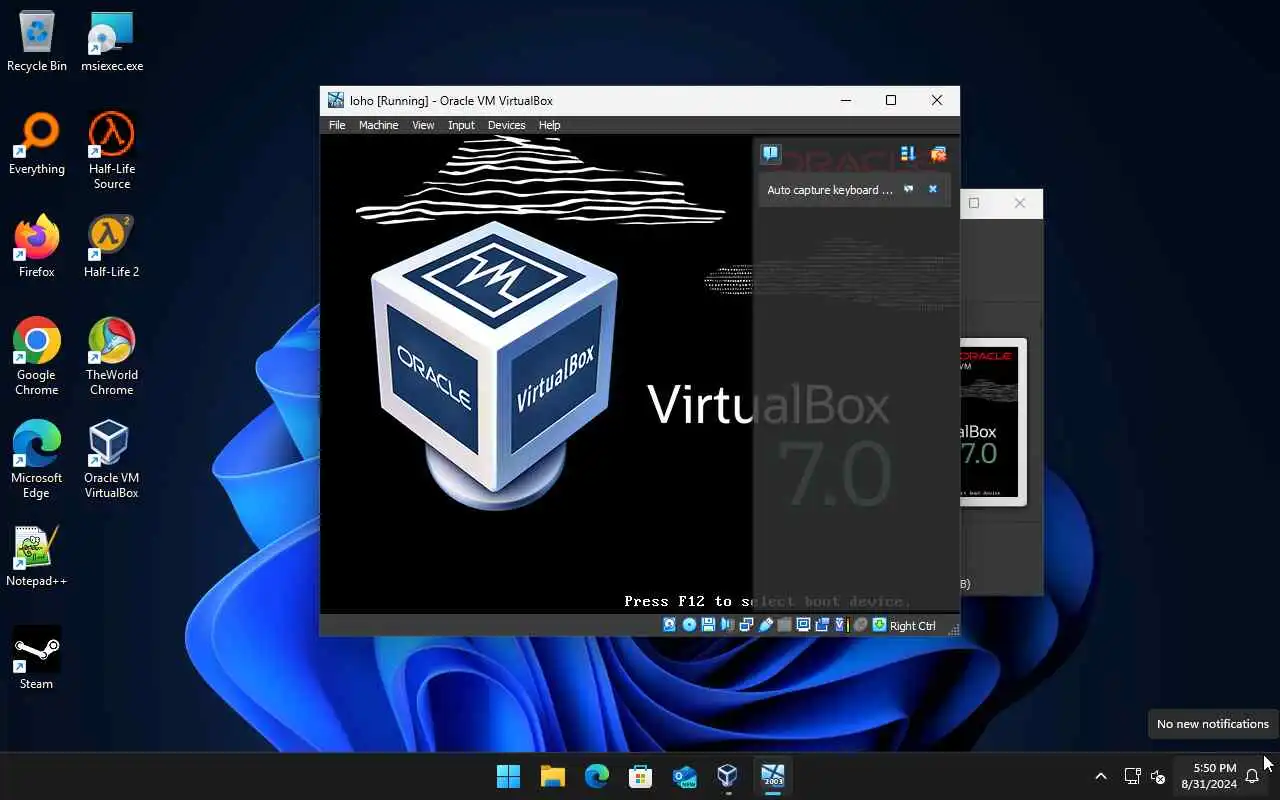The width and height of the screenshot is (1280, 800).
Task: Click the hard disk activity status icon
Action: coord(669,625)
